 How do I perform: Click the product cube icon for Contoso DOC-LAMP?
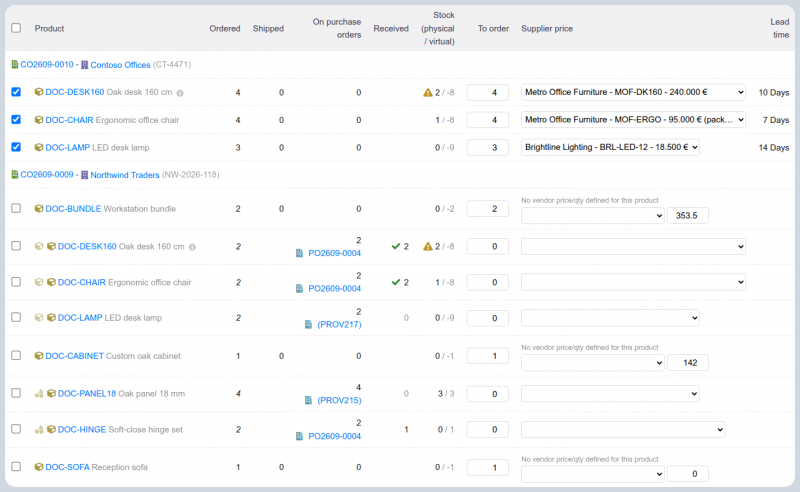39,147
